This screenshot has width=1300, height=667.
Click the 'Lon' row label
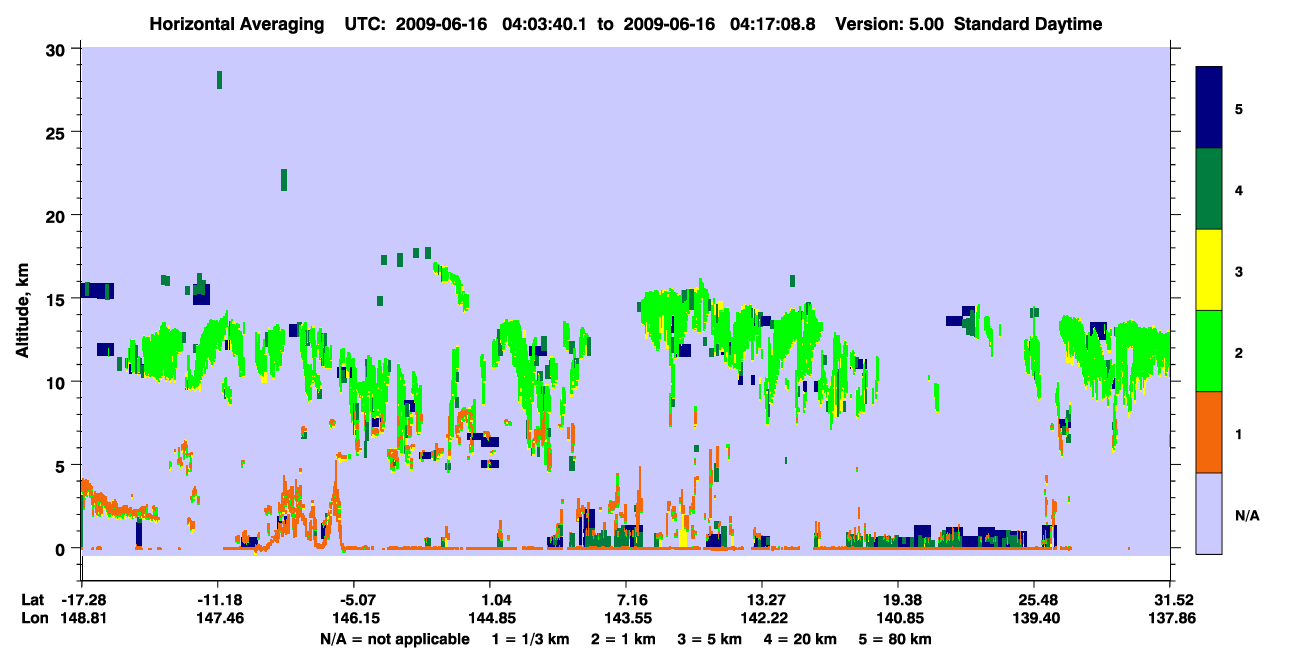pos(33,618)
